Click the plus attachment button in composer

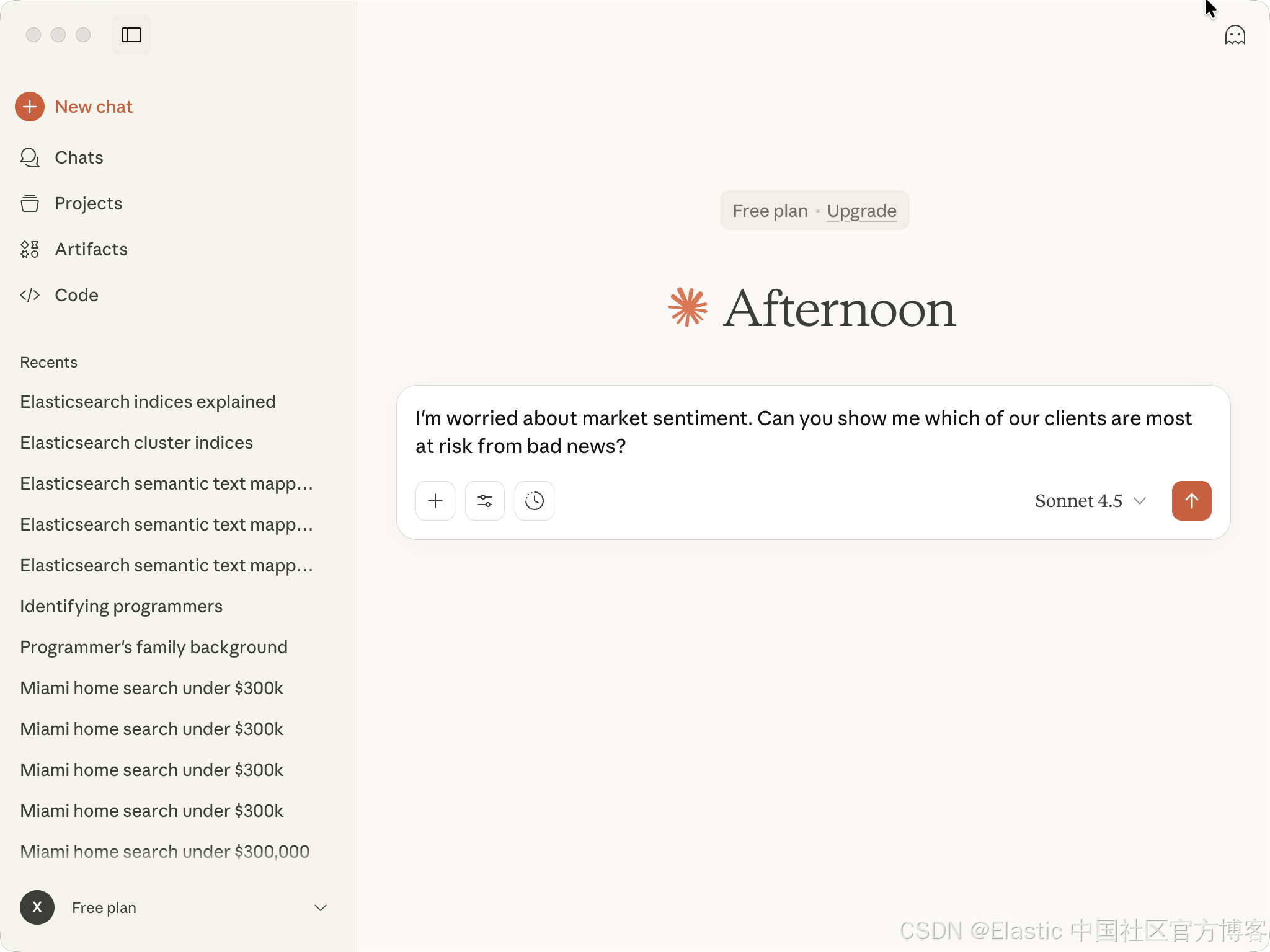tap(435, 501)
